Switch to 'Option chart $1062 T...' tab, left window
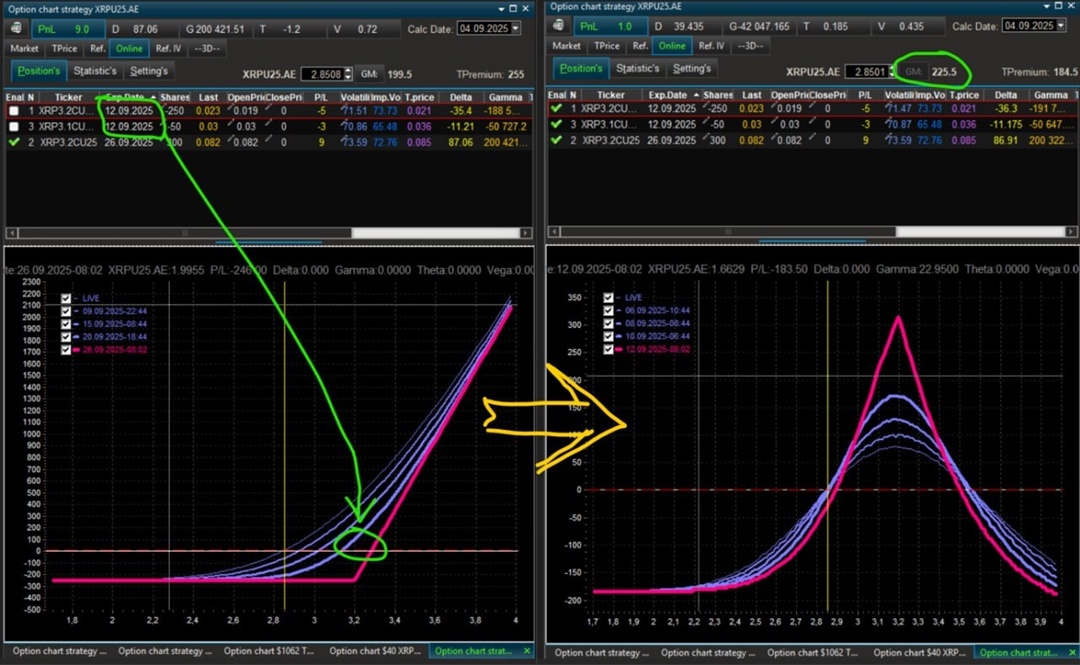1080x665 pixels. pyautogui.click(x=269, y=651)
